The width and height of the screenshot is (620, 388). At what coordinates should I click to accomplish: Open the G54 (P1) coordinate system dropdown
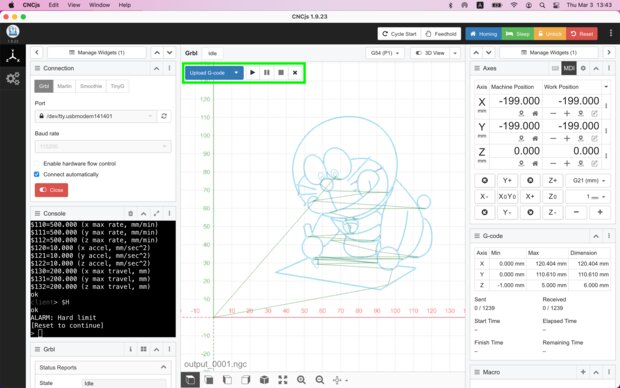click(385, 53)
